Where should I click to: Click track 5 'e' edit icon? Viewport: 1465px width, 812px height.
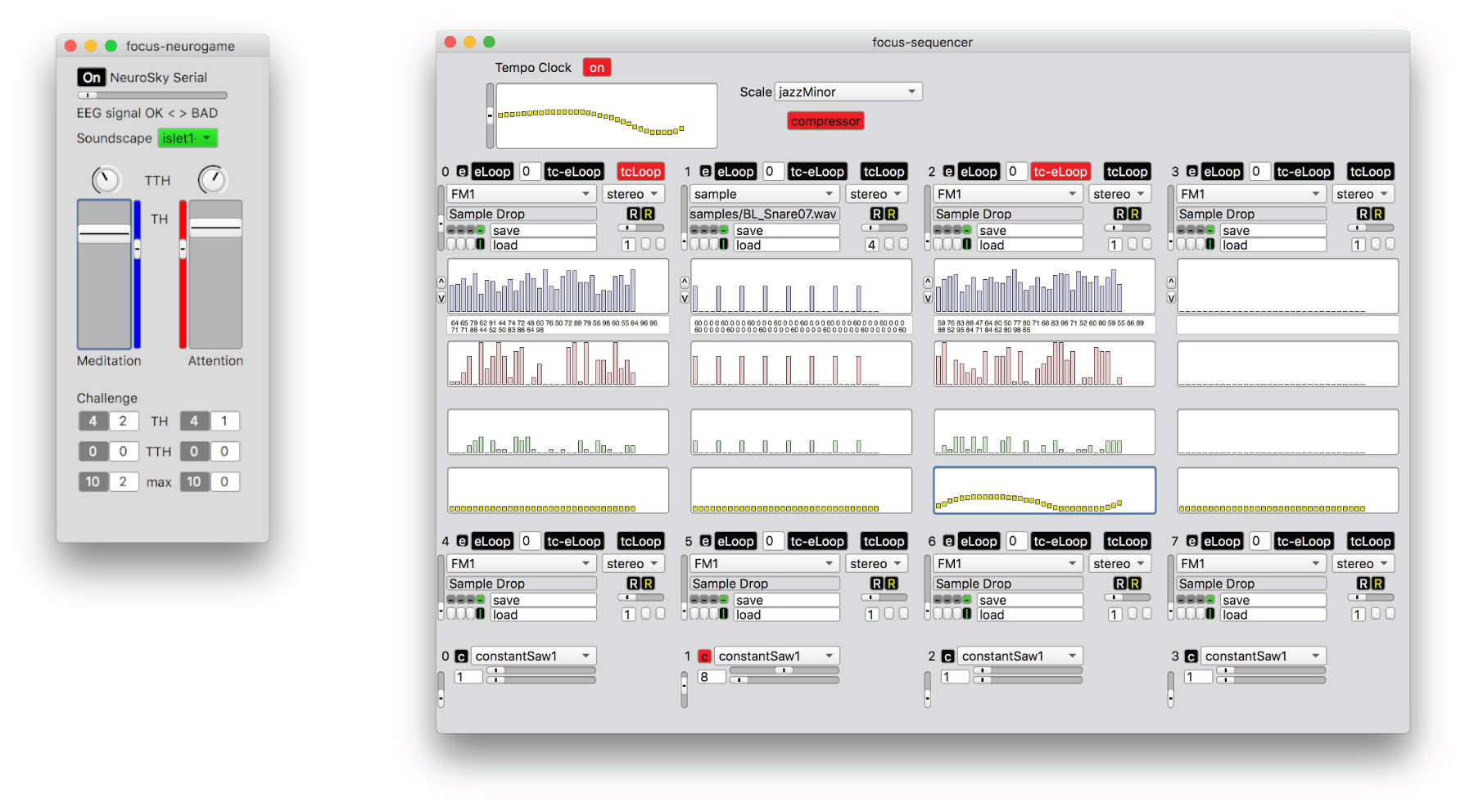705,541
